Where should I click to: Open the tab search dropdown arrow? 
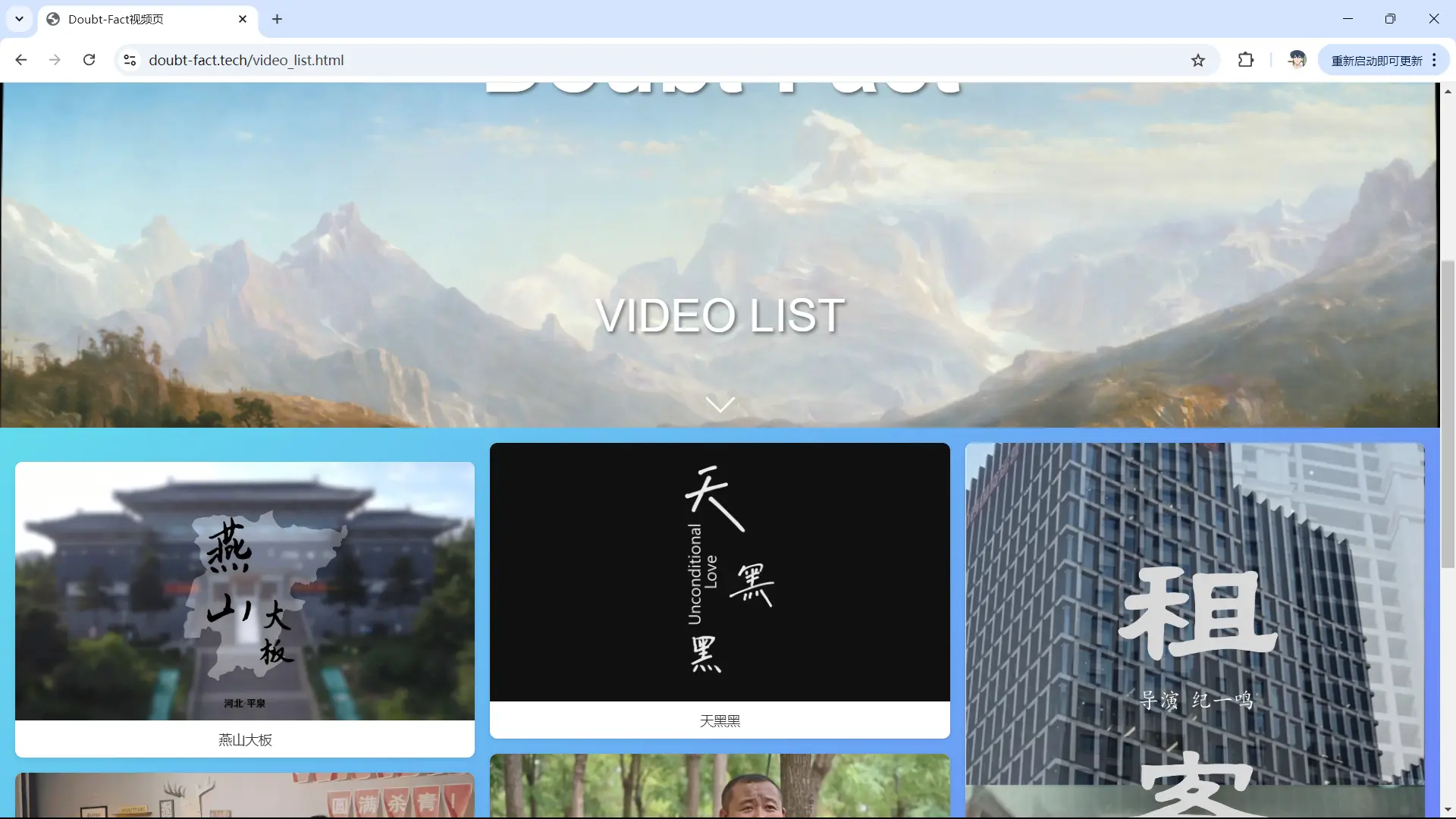[x=19, y=19]
